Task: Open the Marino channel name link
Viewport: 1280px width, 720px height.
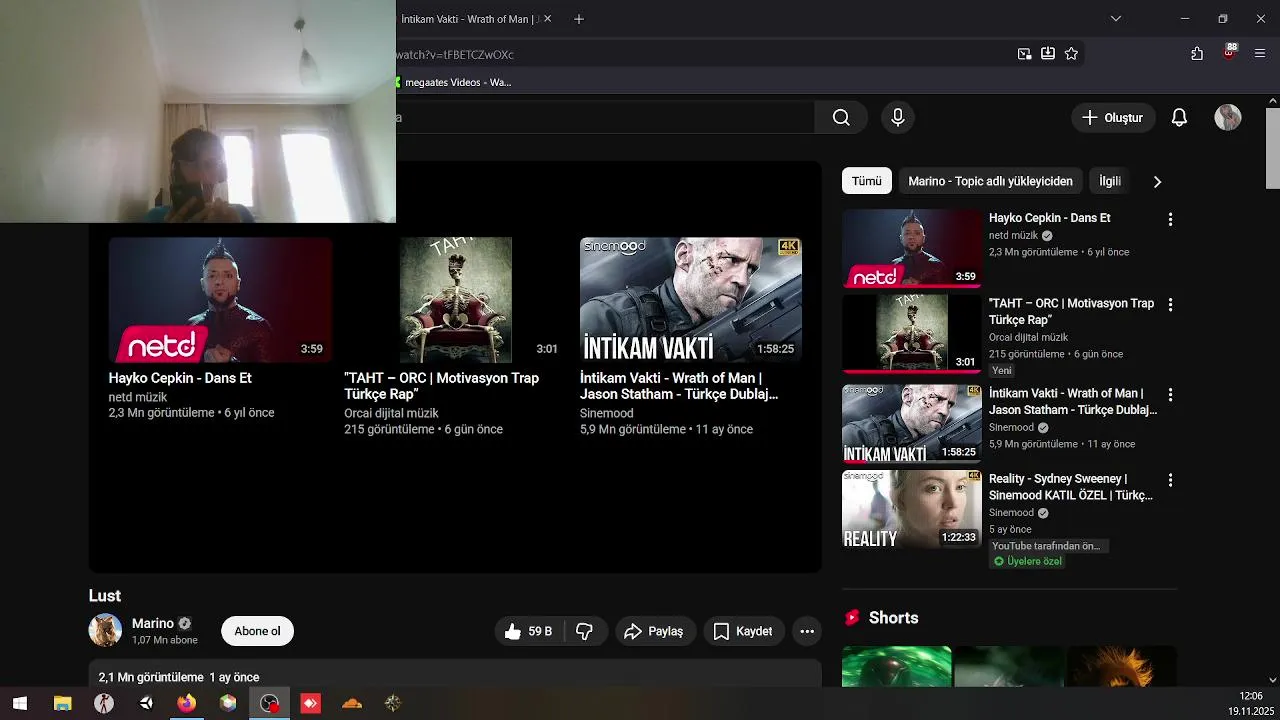Action: [153, 623]
